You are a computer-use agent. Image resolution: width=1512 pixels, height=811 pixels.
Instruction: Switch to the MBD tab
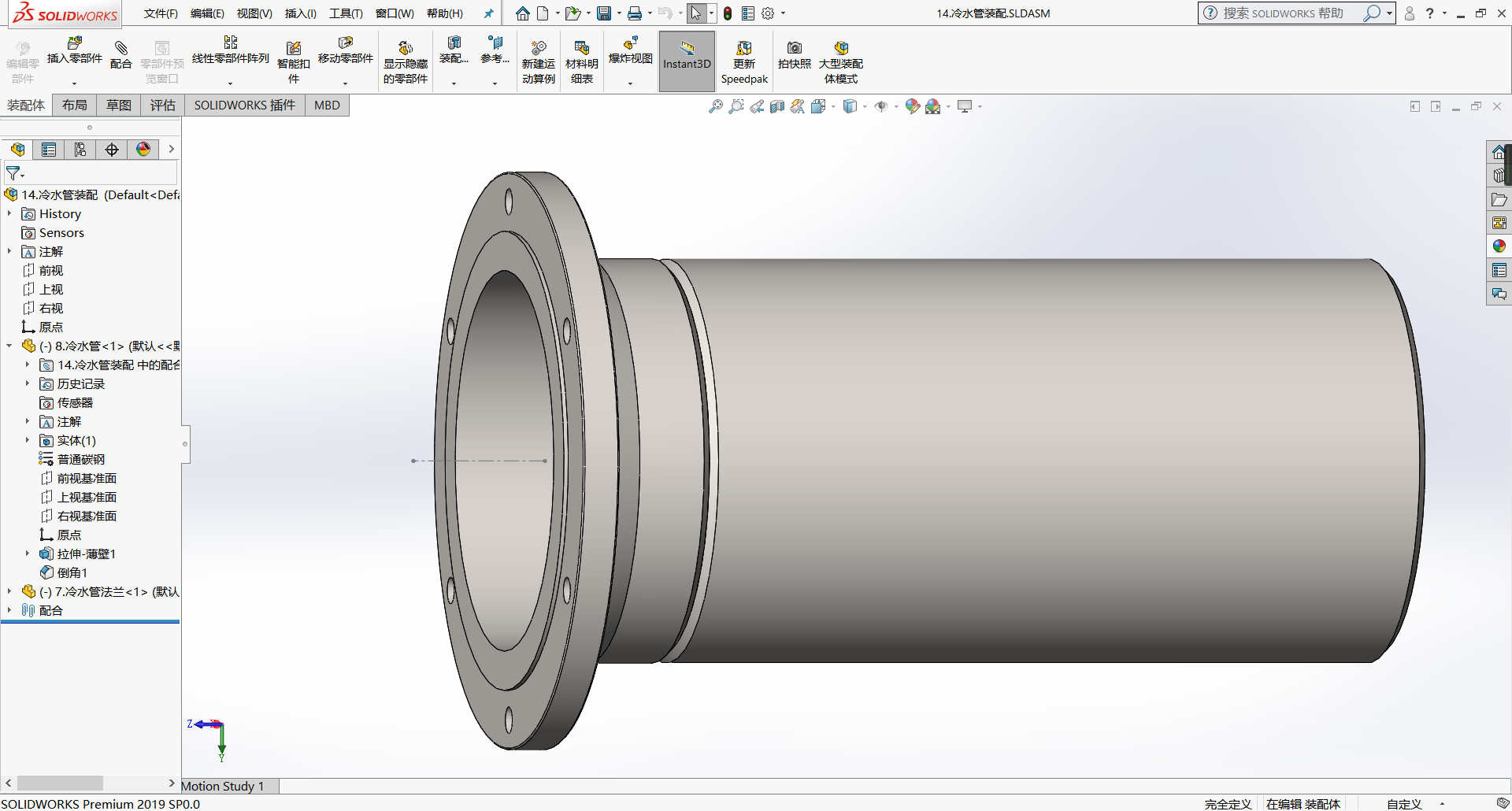click(327, 106)
